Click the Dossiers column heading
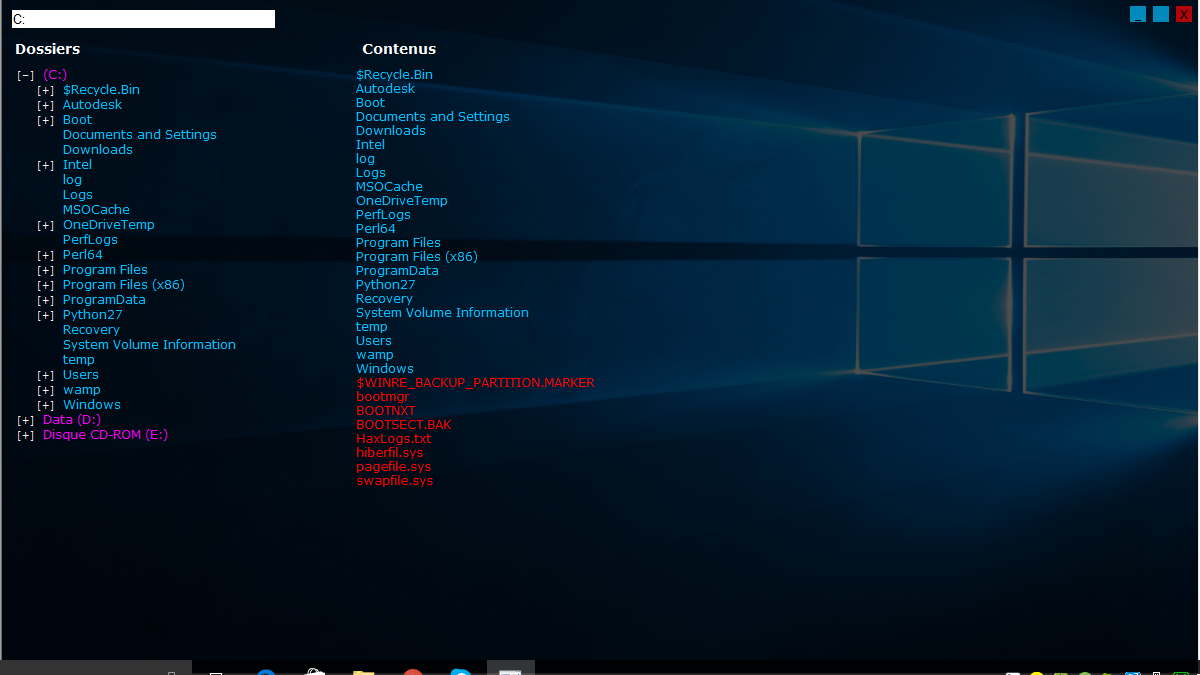The width and height of the screenshot is (1200, 675). pyautogui.click(x=48, y=49)
